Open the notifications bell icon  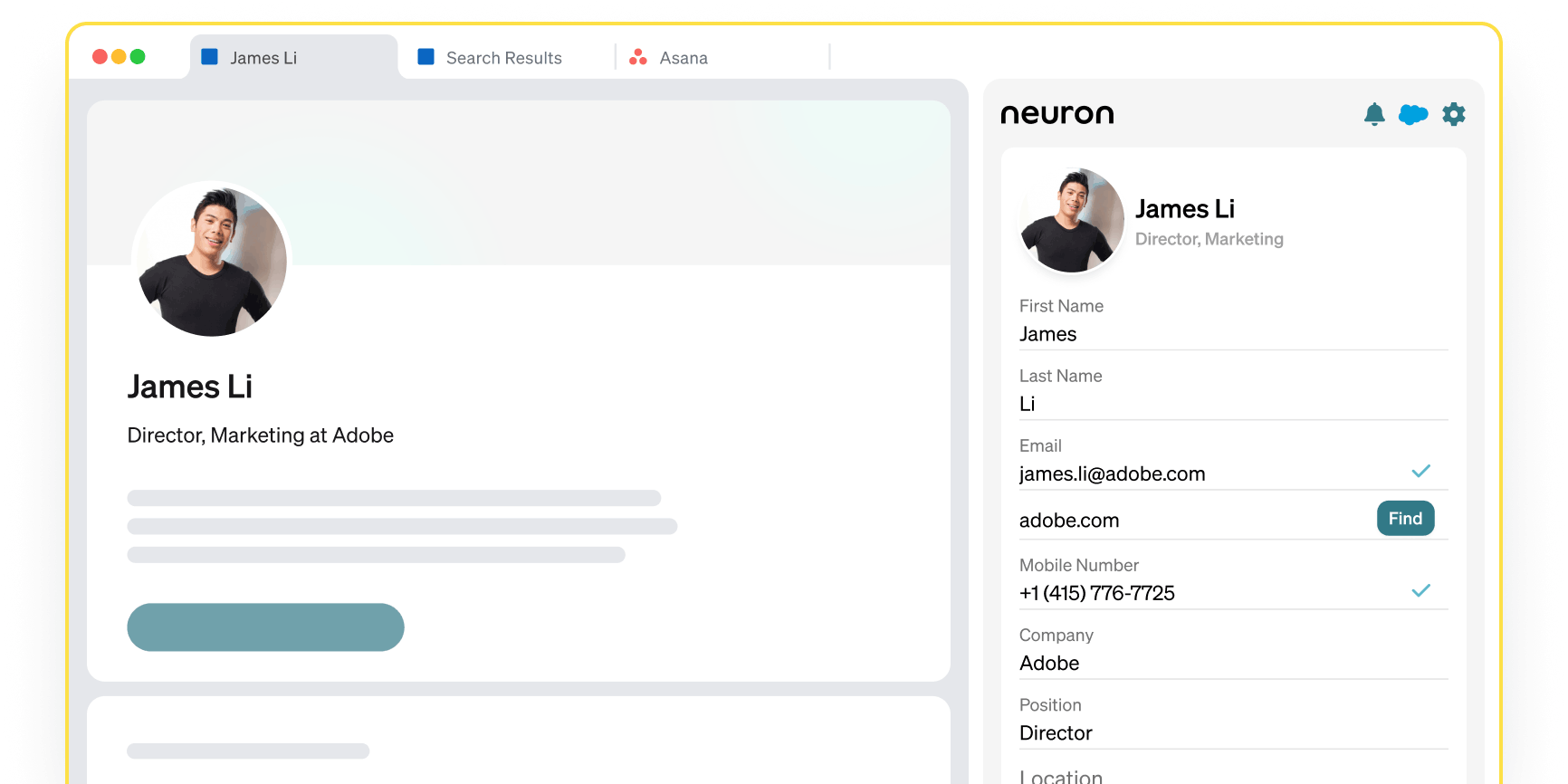tap(1374, 114)
